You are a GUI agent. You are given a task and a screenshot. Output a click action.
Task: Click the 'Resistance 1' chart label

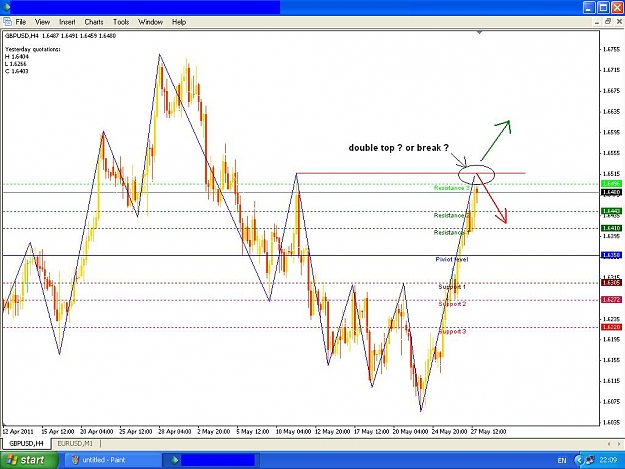[450, 232]
